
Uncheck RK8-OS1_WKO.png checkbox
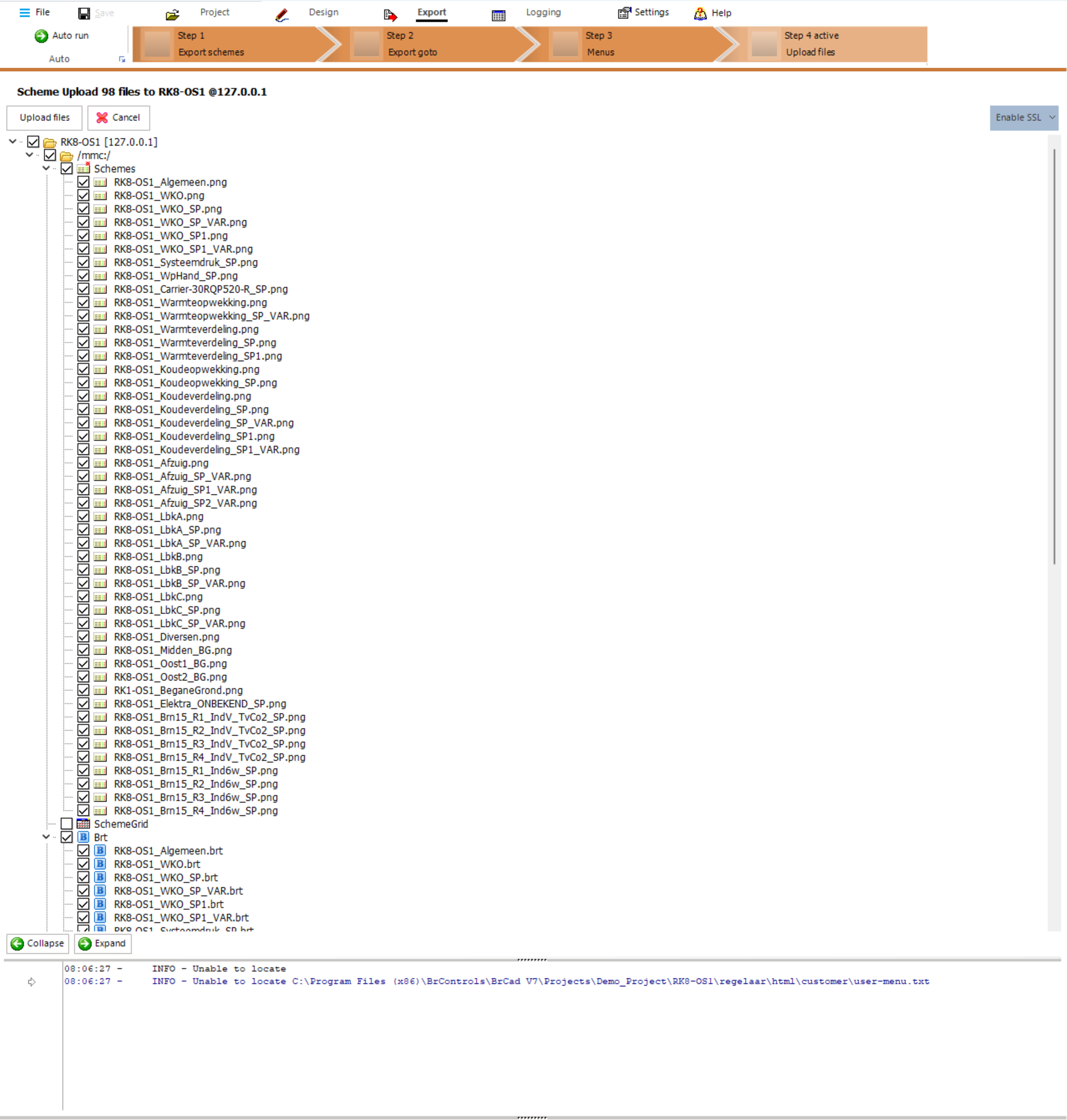click(83, 195)
